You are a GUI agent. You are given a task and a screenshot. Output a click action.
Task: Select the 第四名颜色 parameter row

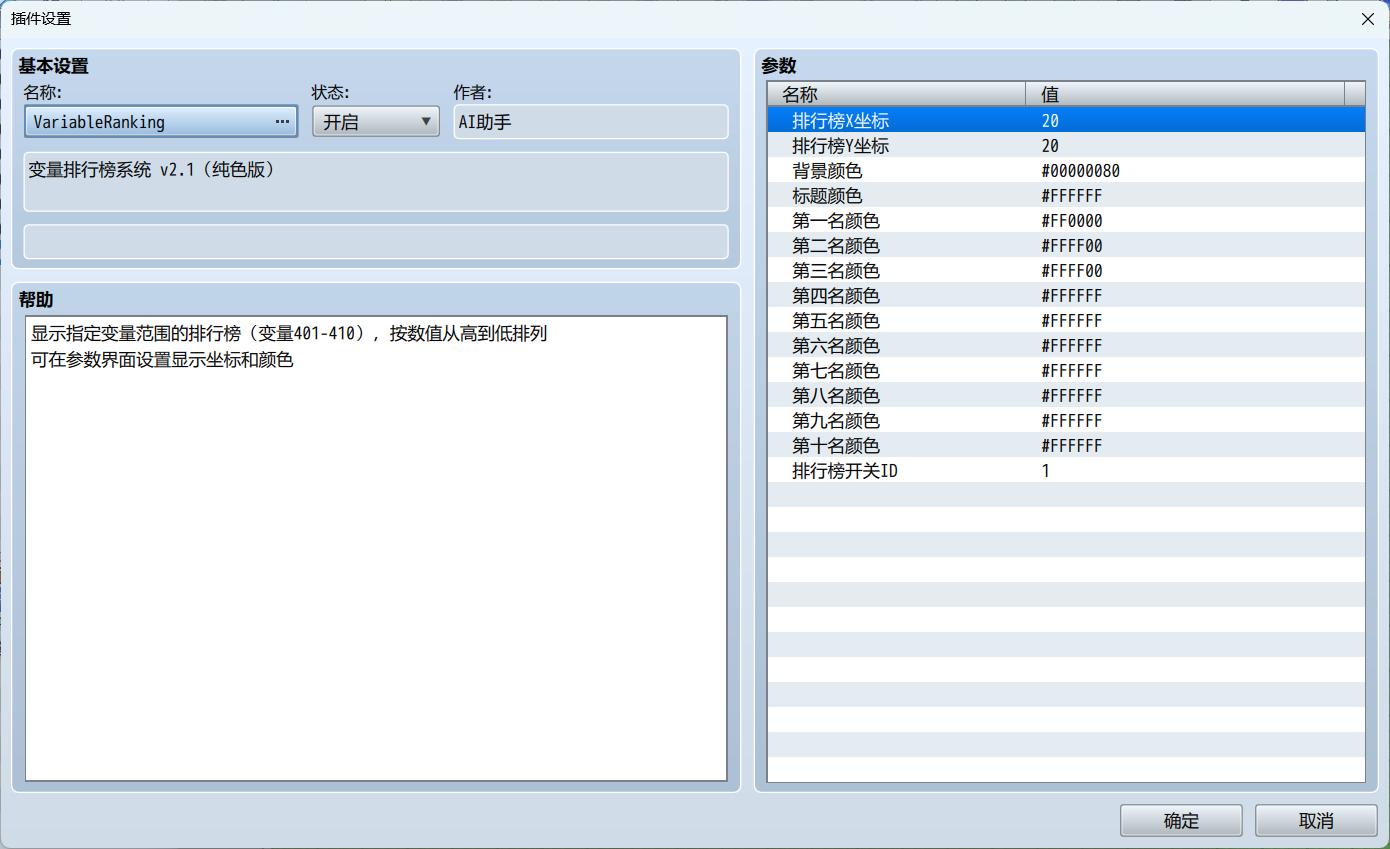pos(1067,295)
